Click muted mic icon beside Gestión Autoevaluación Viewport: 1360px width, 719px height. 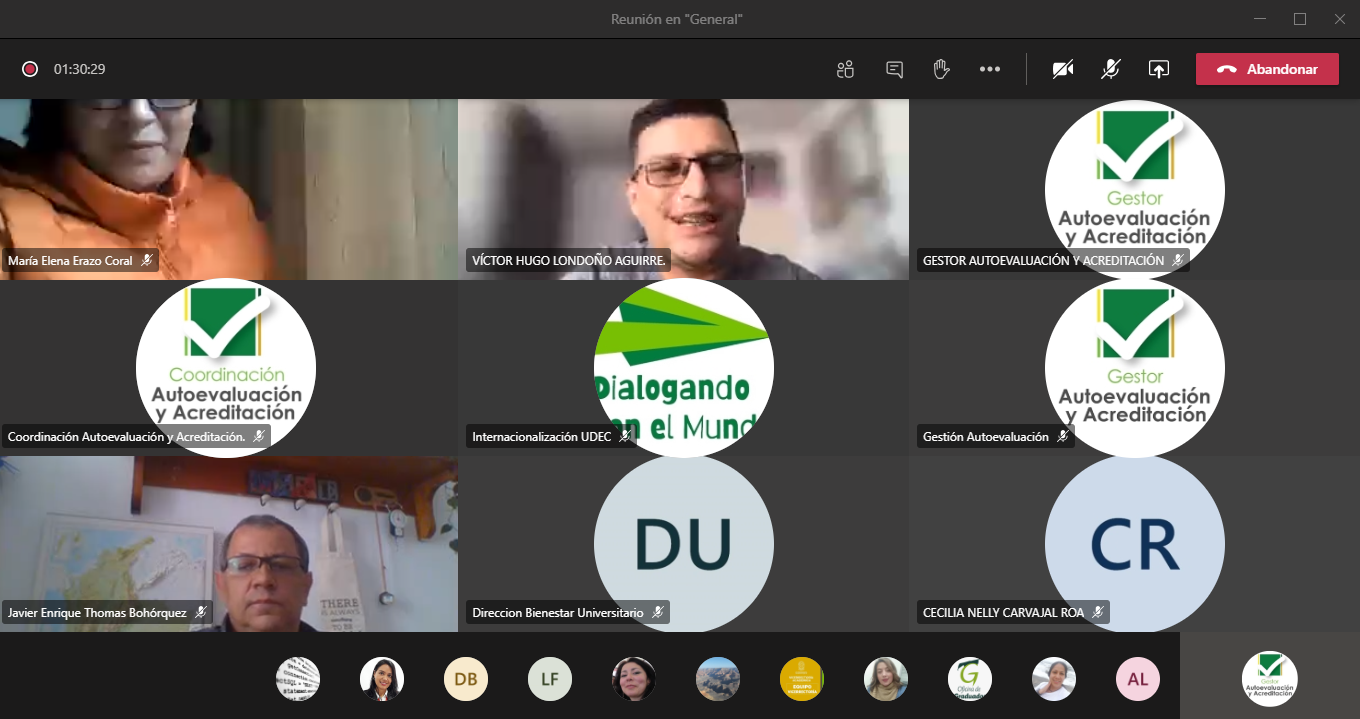coord(1063,437)
